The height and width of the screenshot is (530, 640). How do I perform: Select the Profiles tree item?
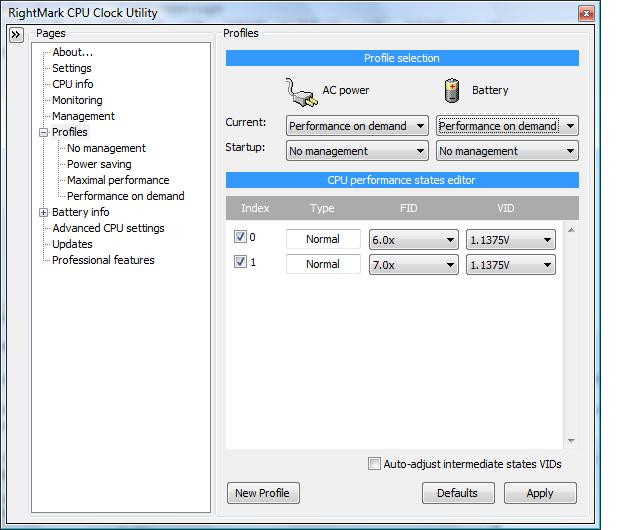tap(70, 132)
